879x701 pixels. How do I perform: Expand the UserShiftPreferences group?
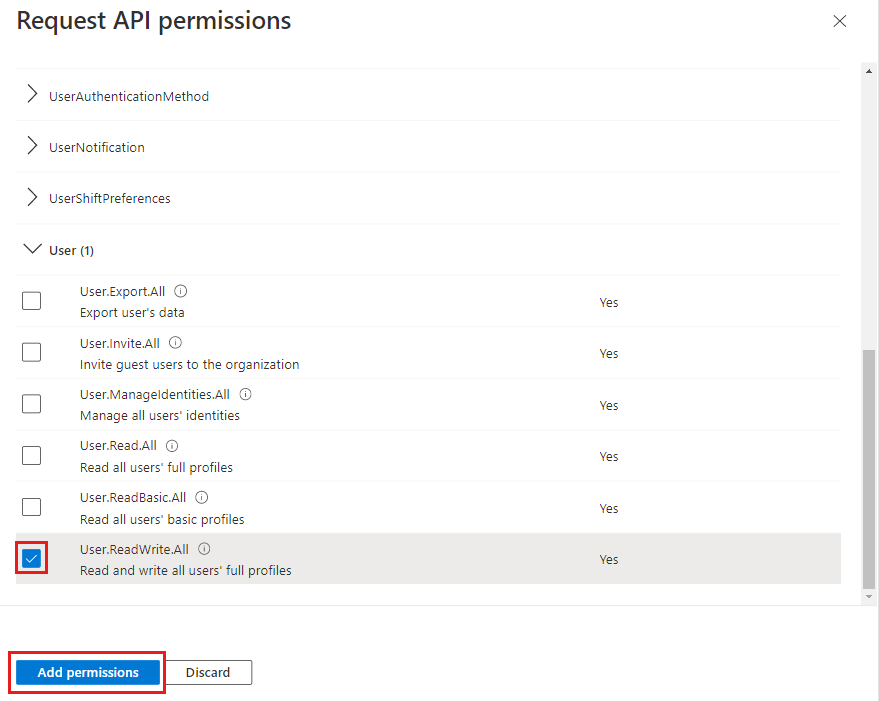33,197
